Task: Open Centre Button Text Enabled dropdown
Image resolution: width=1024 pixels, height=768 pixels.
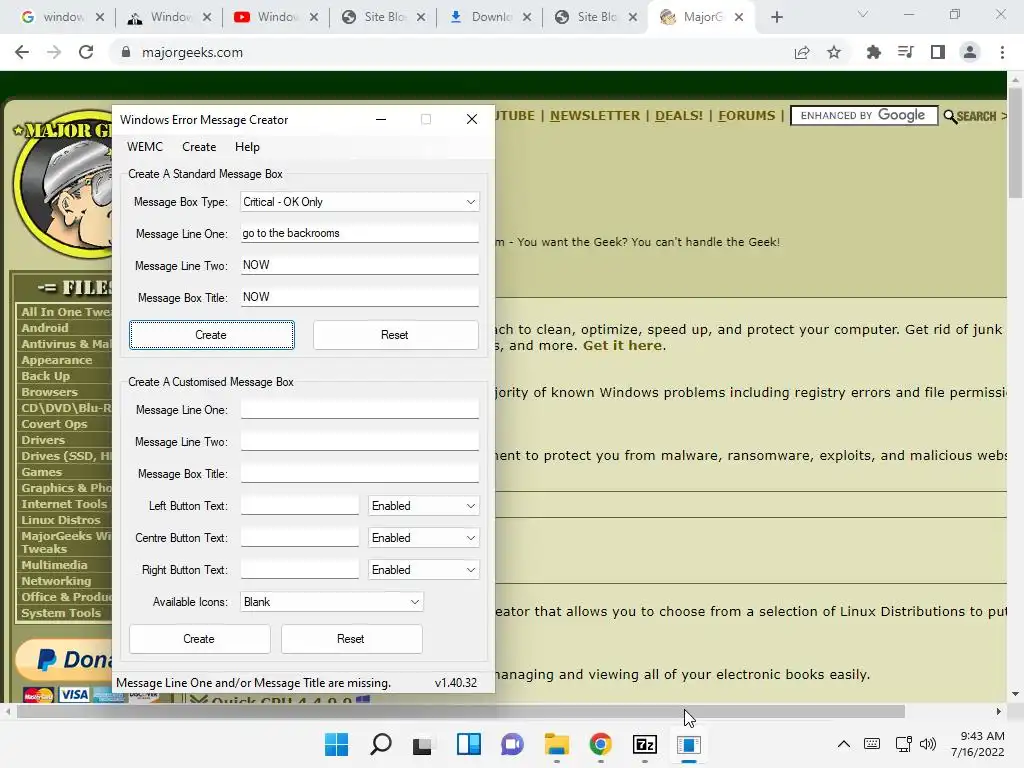Action: 423,538
